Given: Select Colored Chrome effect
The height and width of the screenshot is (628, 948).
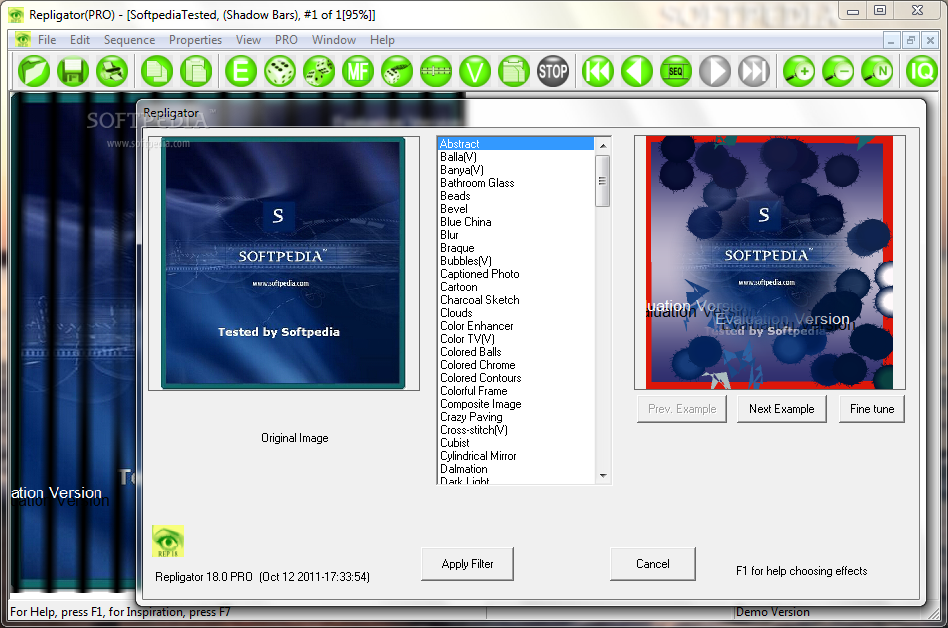Looking at the screenshot, I should pyautogui.click(x=515, y=365).
